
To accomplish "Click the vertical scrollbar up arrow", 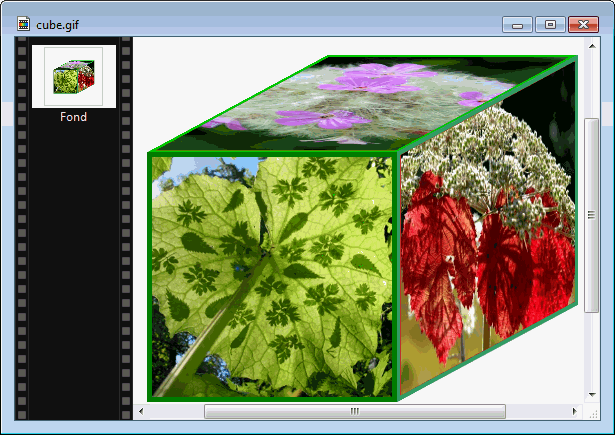I will pyautogui.click(x=592, y=46).
